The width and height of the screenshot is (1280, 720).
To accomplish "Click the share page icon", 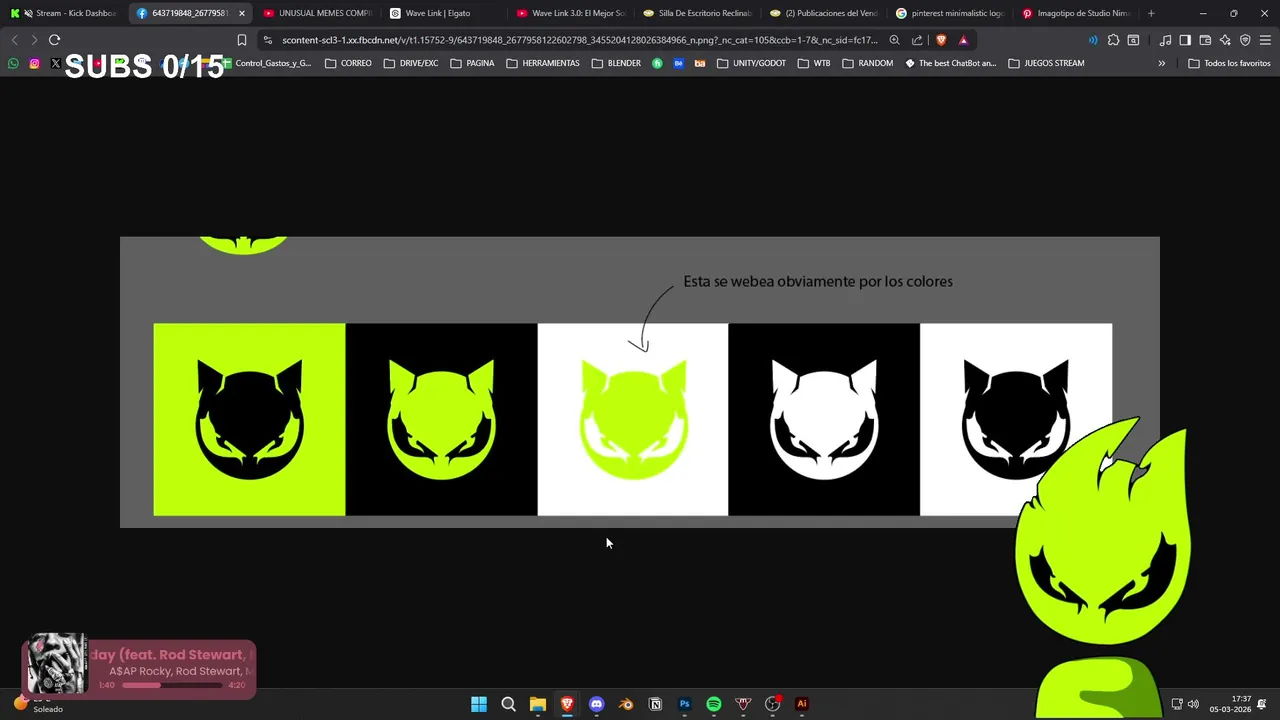I will click(917, 40).
